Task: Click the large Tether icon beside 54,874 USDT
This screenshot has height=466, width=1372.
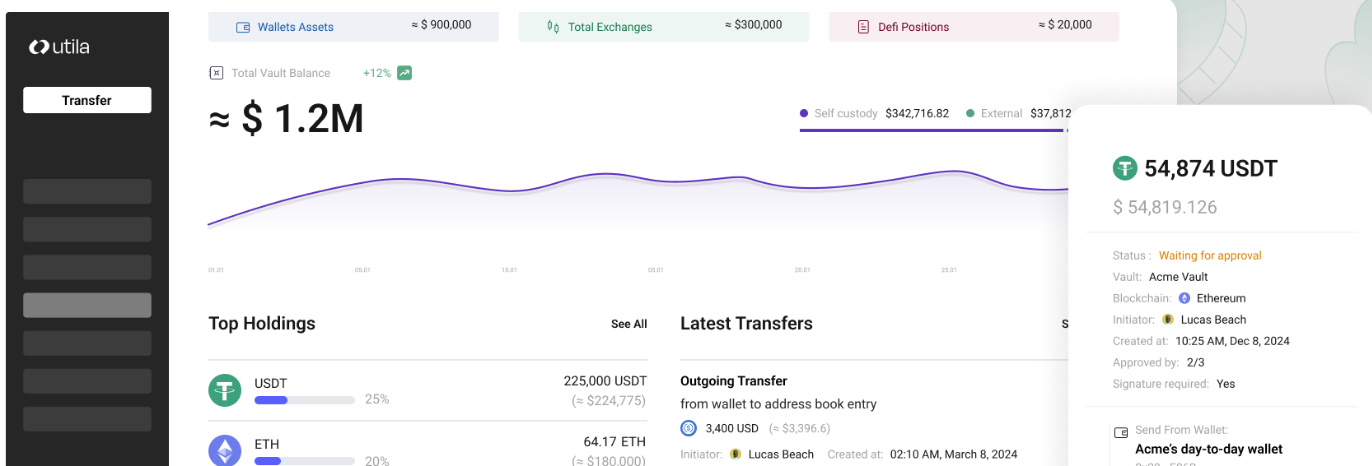Action: click(x=1126, y=168)
